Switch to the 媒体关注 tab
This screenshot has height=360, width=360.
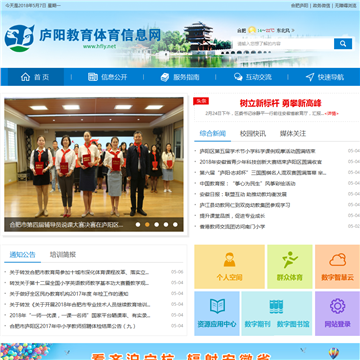coord(293,134)
